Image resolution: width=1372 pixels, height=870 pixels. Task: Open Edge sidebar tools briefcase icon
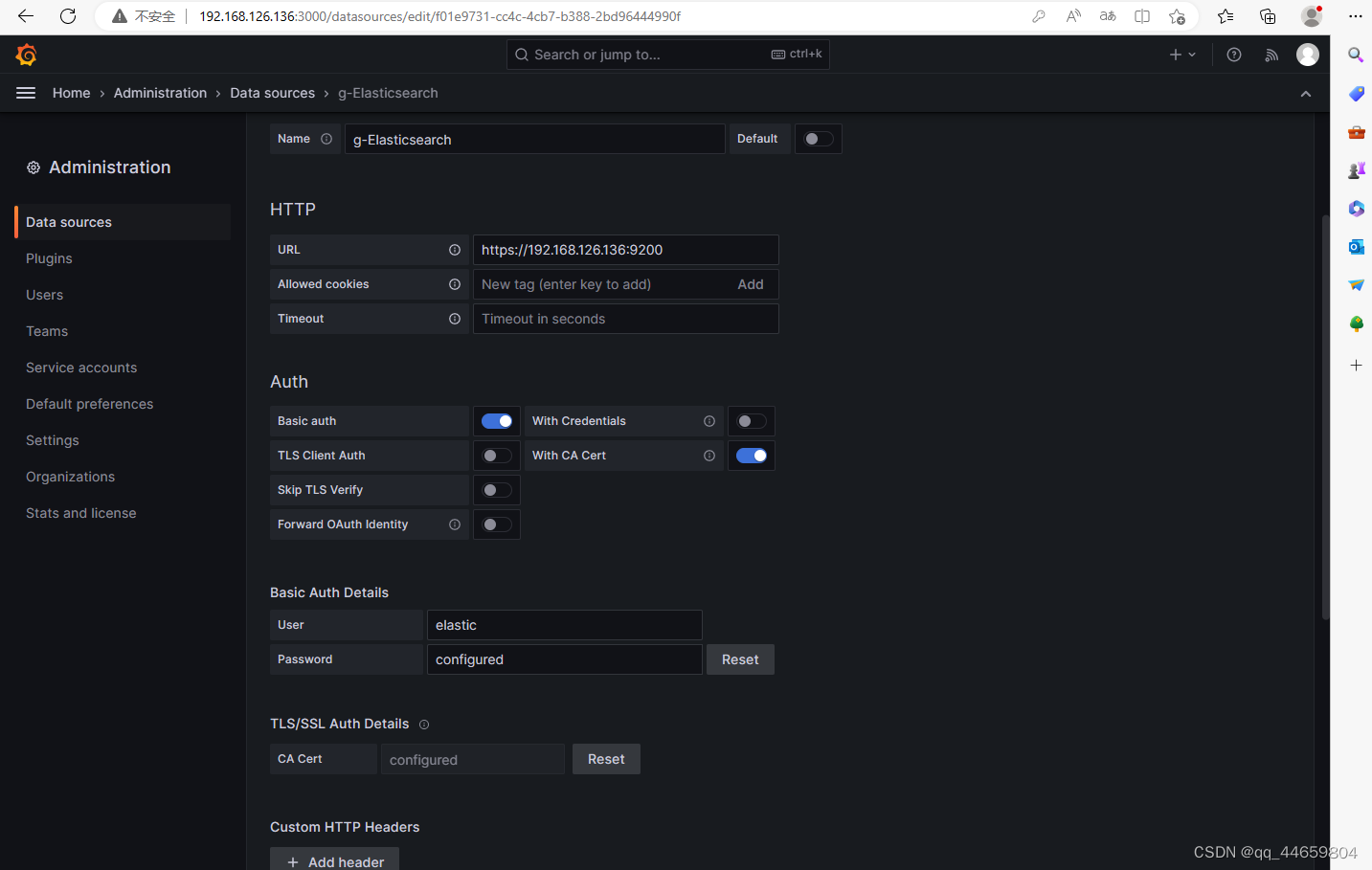(1356, 132)
